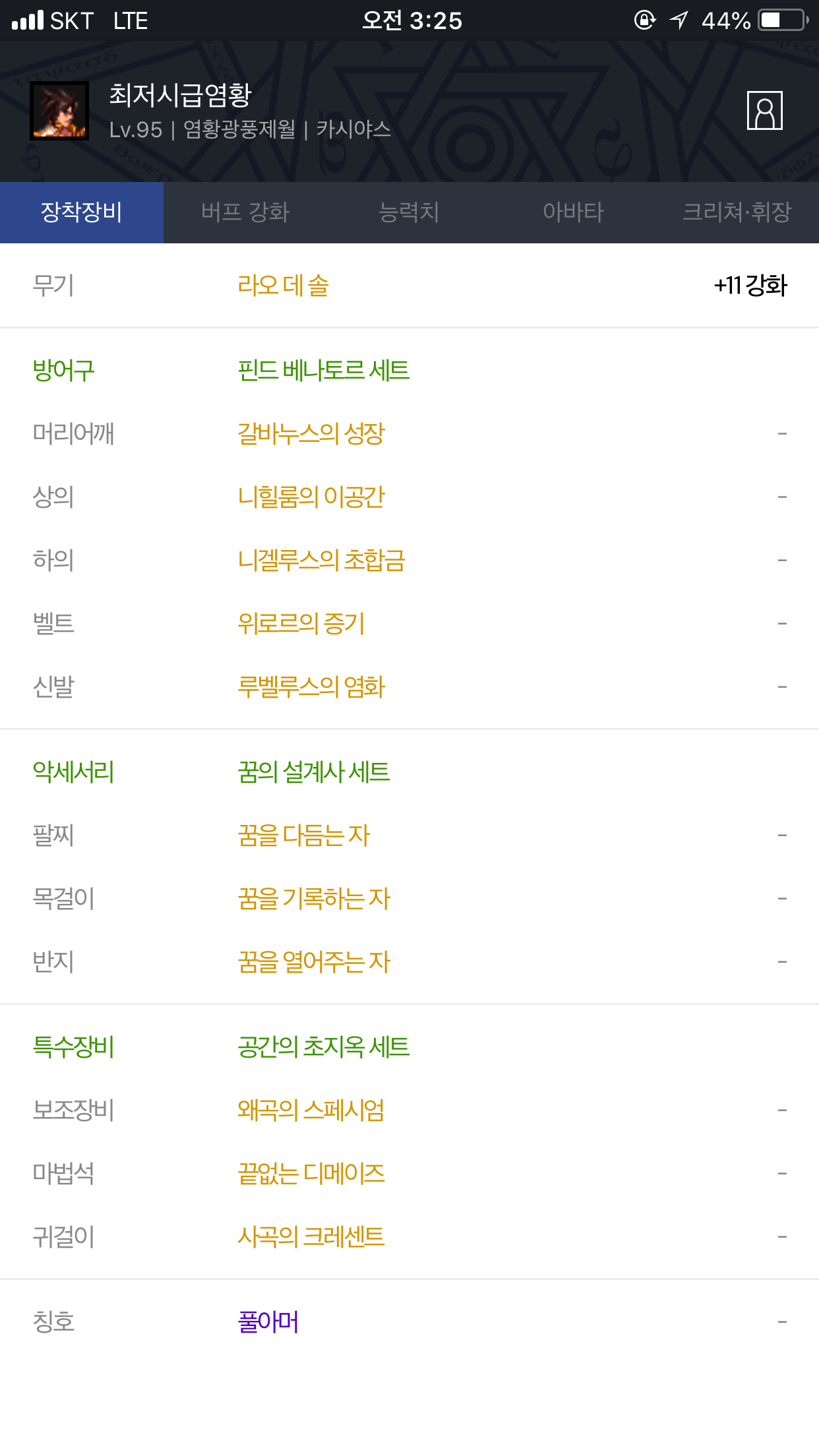Screen dimensions: 819x1456
Task: Open necklace item 꿈을 기록하는 자
Action: 315,898
